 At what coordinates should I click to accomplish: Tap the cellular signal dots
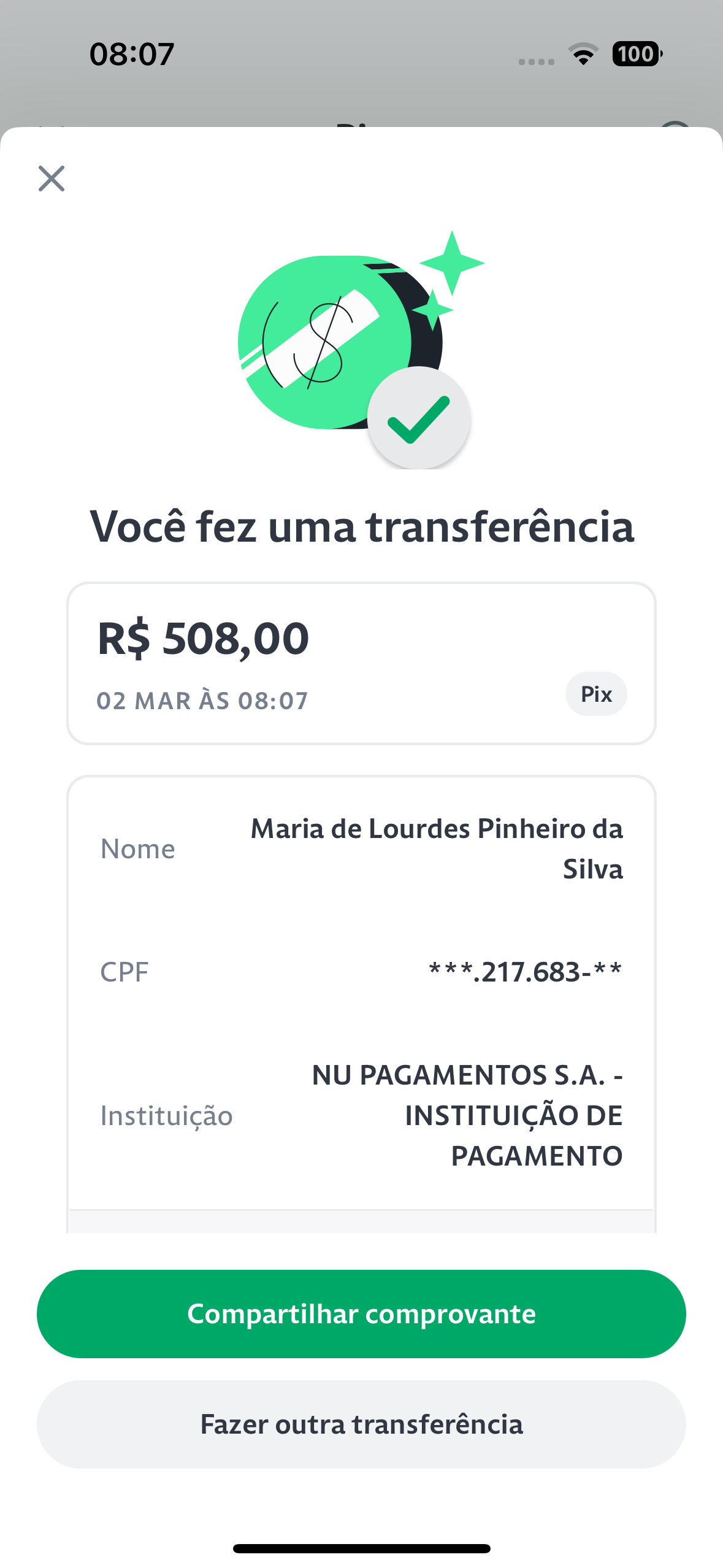(536, 61)
